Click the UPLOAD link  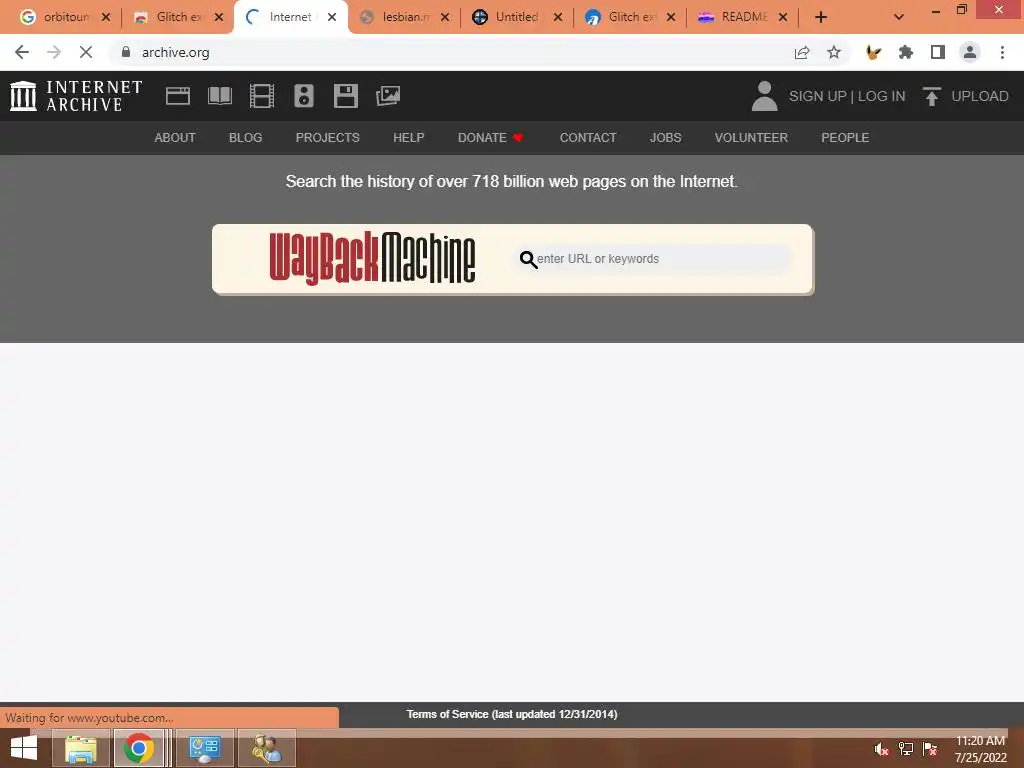coord(980,96)
